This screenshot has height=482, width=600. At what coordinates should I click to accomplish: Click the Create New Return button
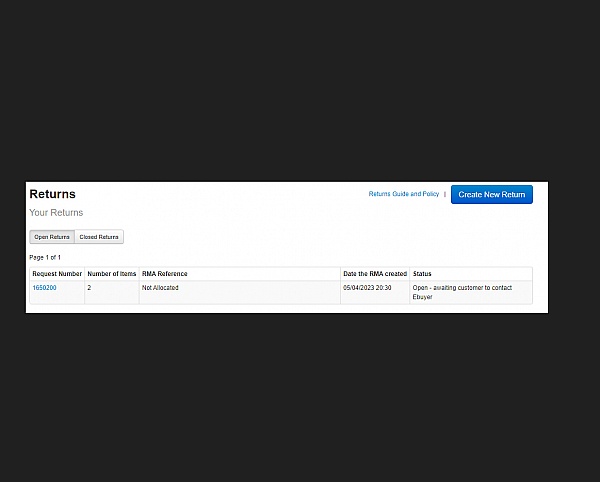(492, 194)
